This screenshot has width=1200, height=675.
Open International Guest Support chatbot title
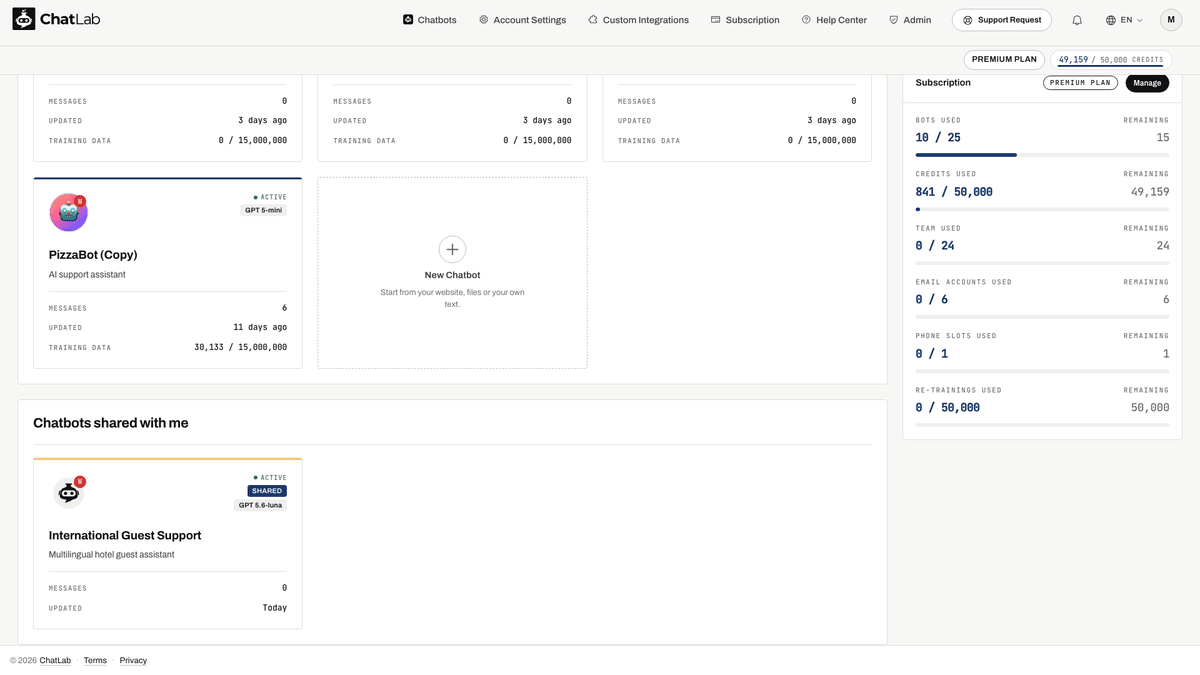pos(125,535)
